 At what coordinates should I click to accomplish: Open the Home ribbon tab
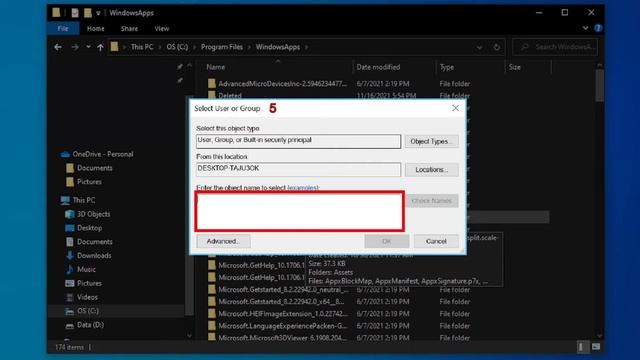coord(96,29)
